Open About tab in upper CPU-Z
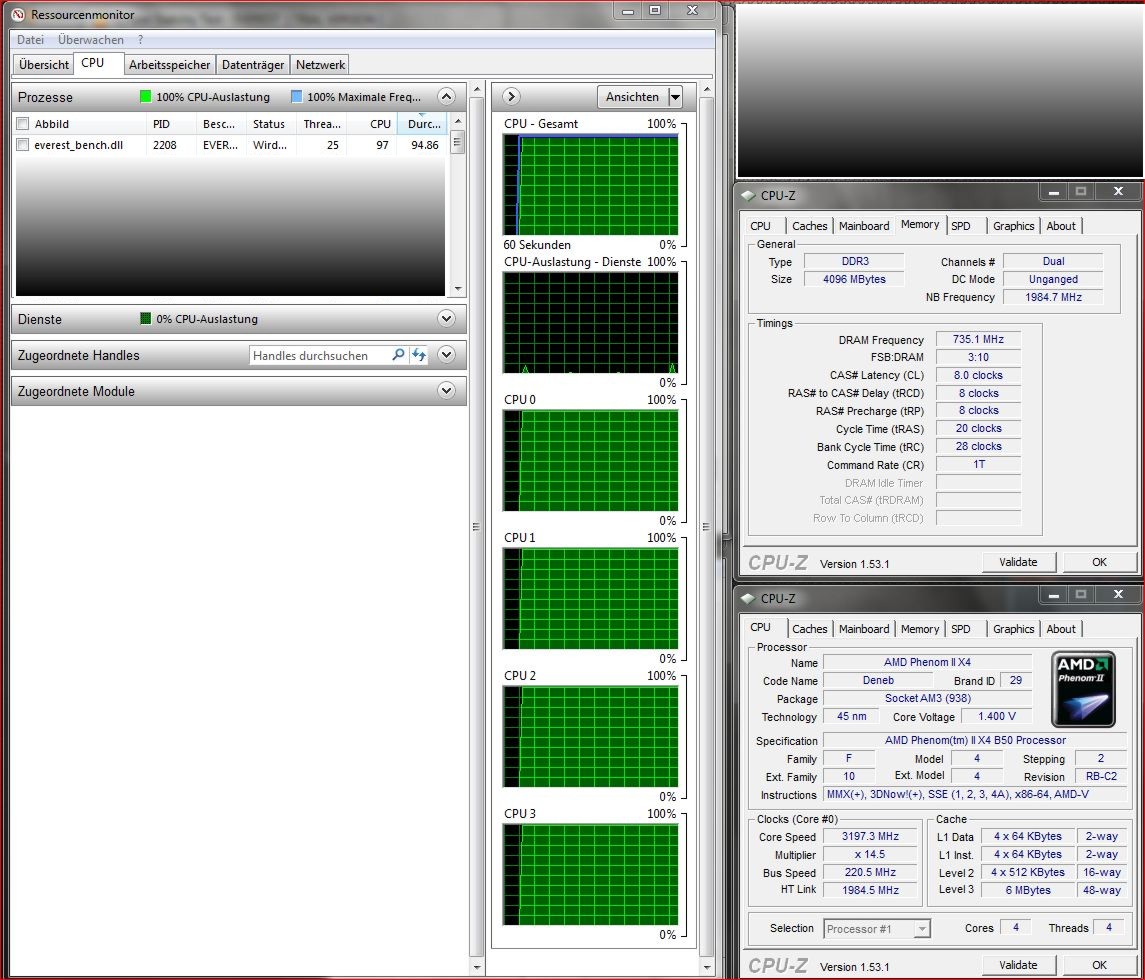Viewport: 1145px width, 980px height. 1061,226
